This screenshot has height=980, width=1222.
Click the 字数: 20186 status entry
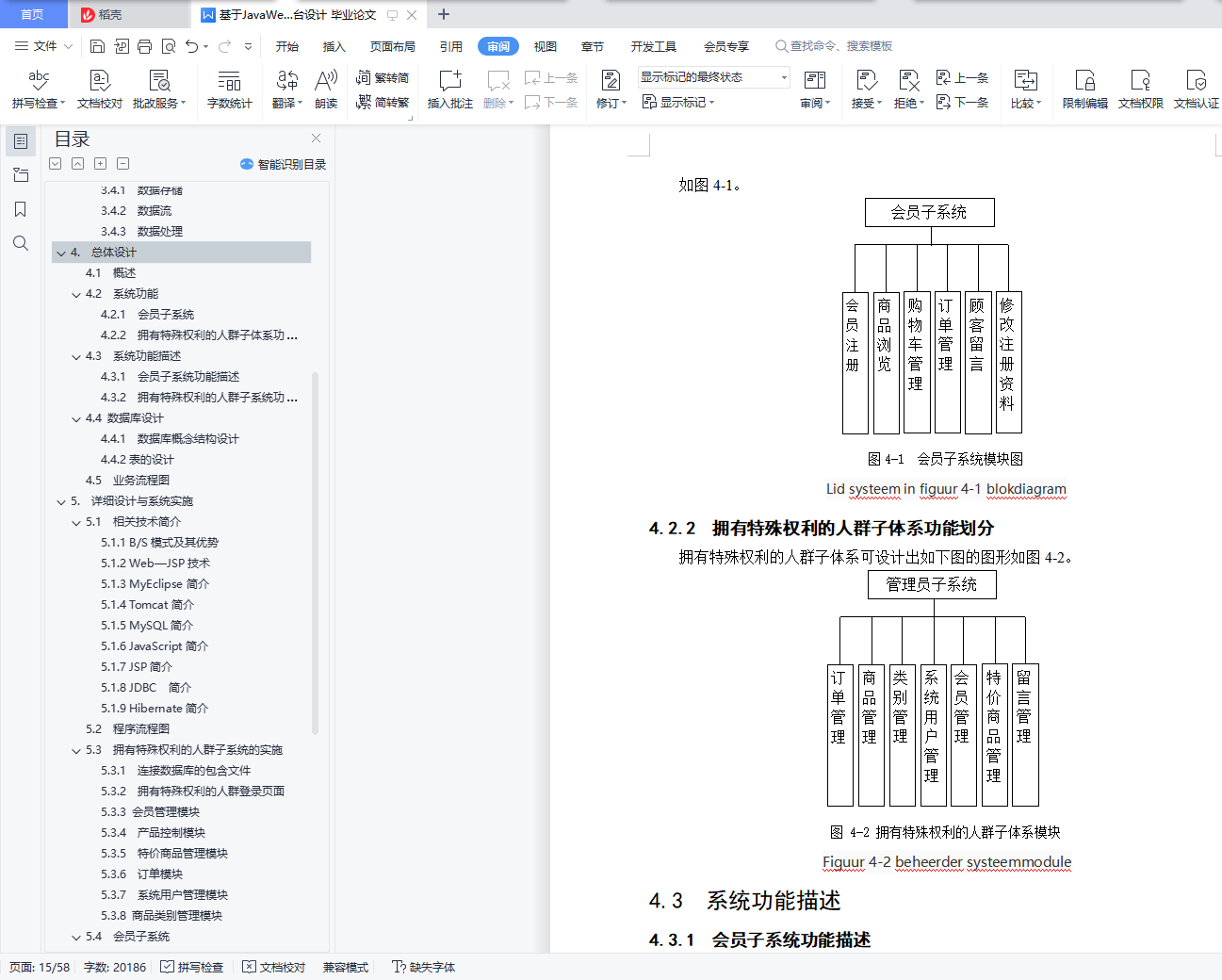coord(115,967)
